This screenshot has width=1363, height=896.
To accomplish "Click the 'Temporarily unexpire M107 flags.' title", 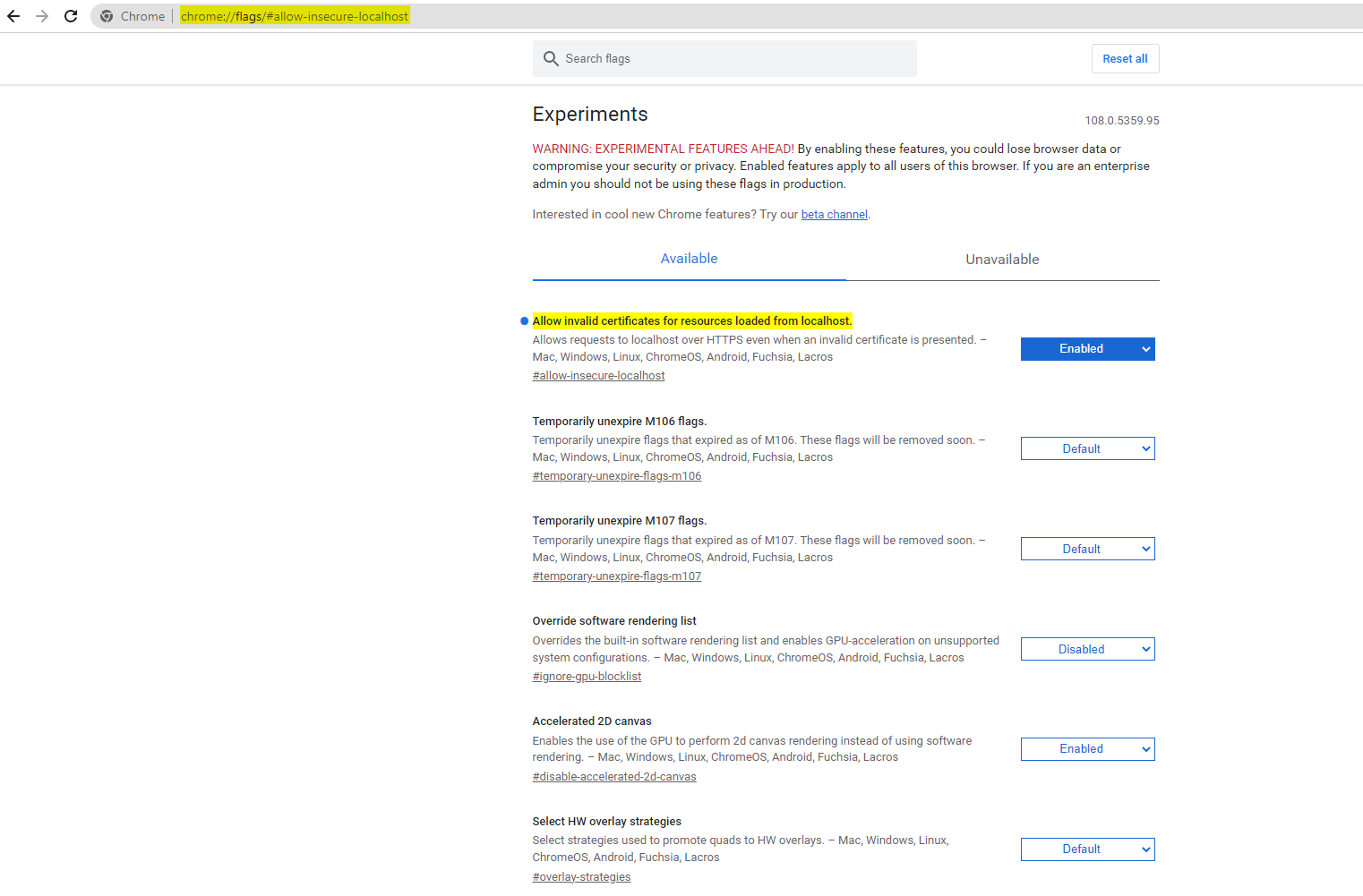I will click(620, 521).
